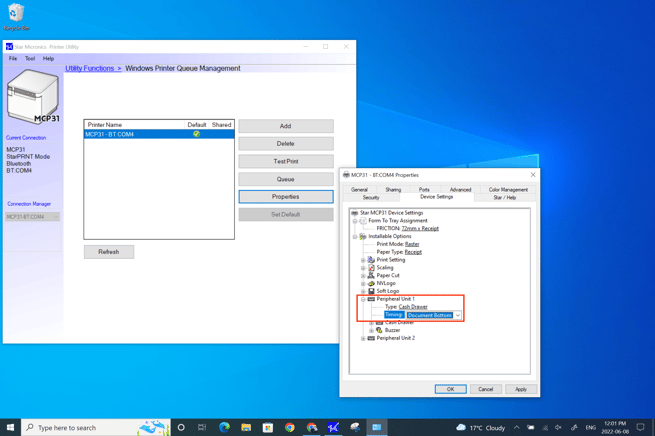Click the Print Setting tree icon

coord(371,260)
